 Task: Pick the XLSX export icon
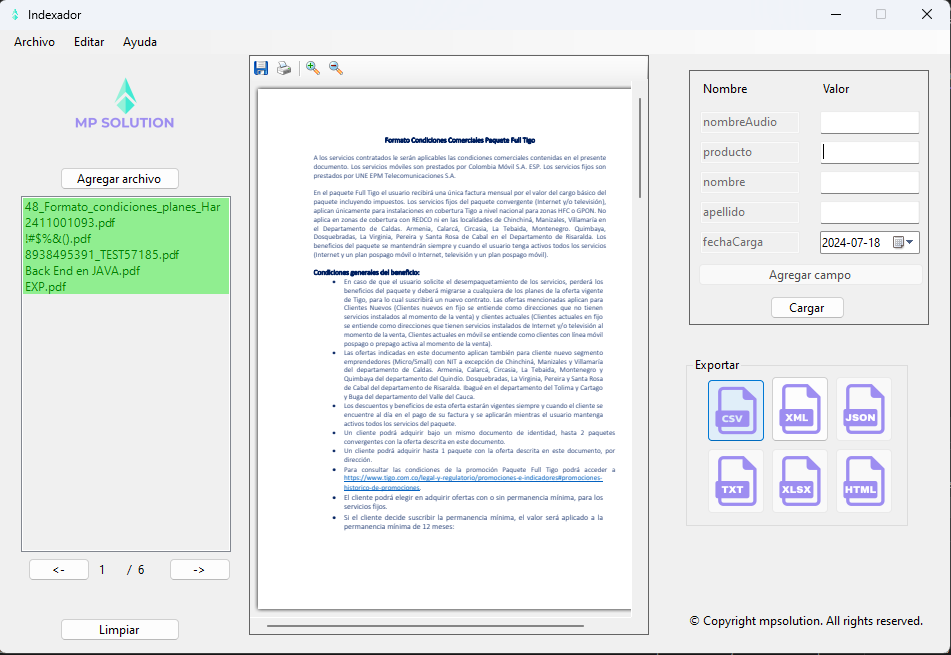[x=800, y=480]
